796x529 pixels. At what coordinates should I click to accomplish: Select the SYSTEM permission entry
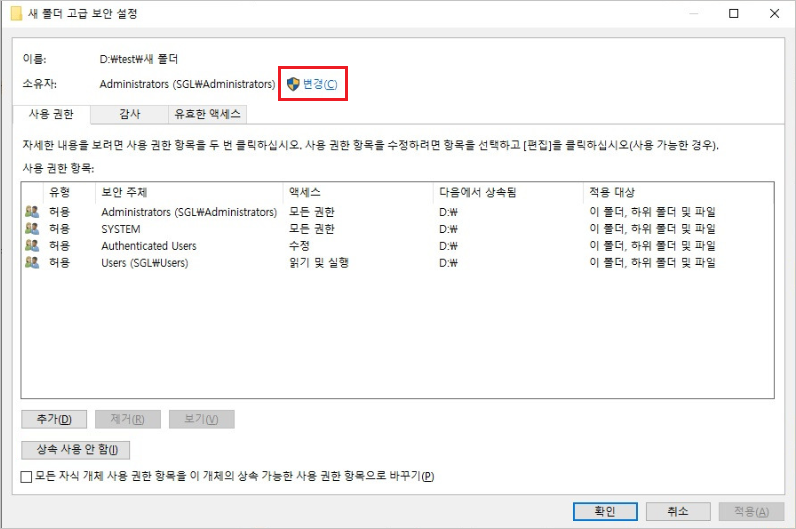(397, 229)
